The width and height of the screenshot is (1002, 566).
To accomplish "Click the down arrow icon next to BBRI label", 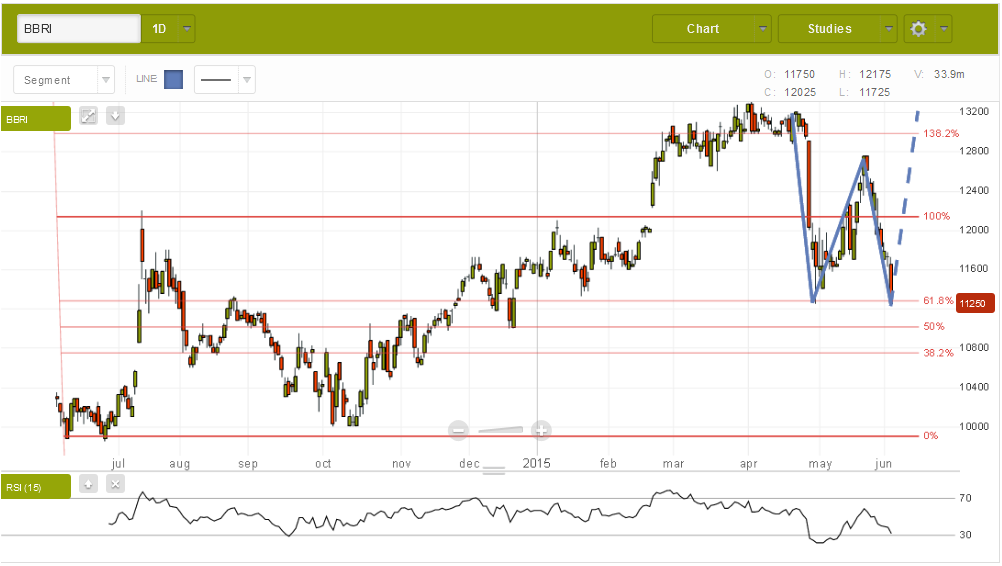I will point(116,116).
